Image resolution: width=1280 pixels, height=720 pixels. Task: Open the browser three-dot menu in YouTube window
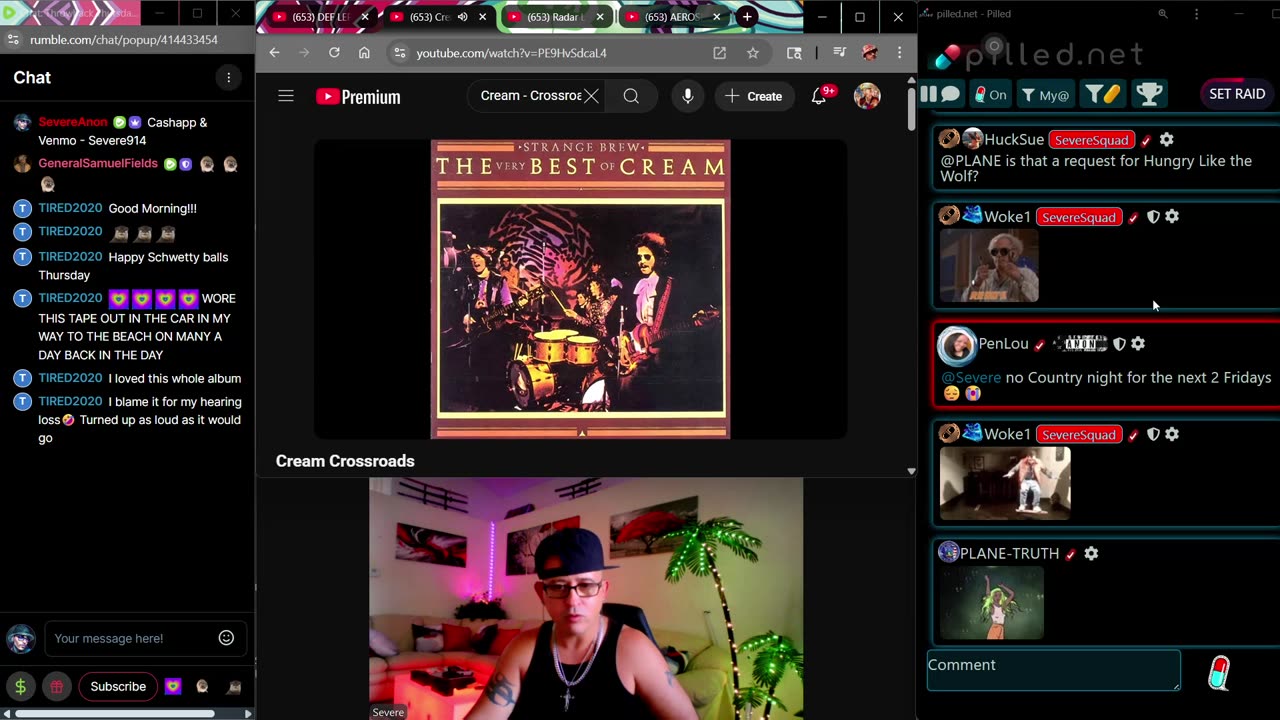[899, 53]
